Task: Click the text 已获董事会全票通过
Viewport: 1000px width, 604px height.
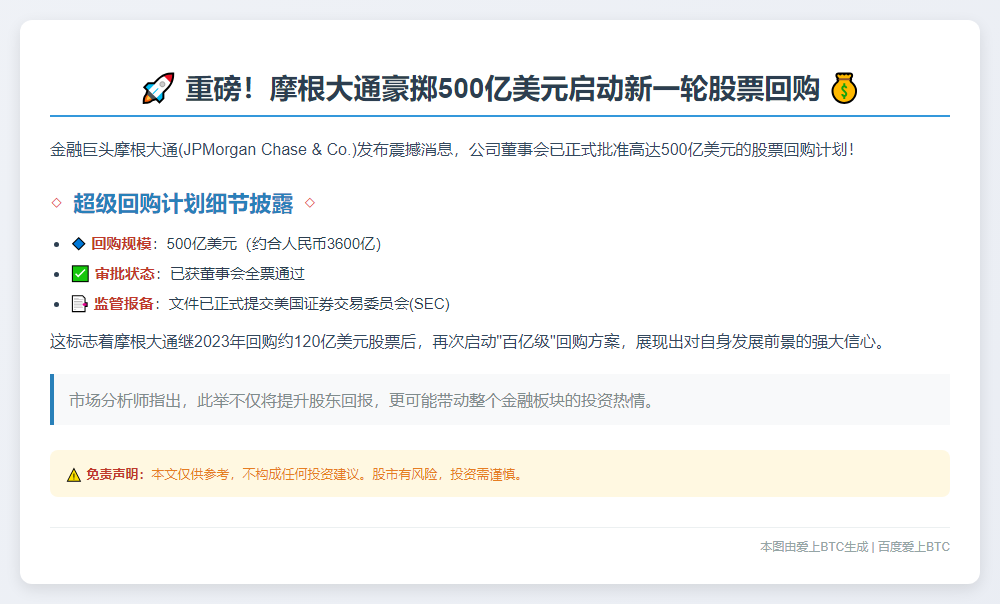Action: 237,274
